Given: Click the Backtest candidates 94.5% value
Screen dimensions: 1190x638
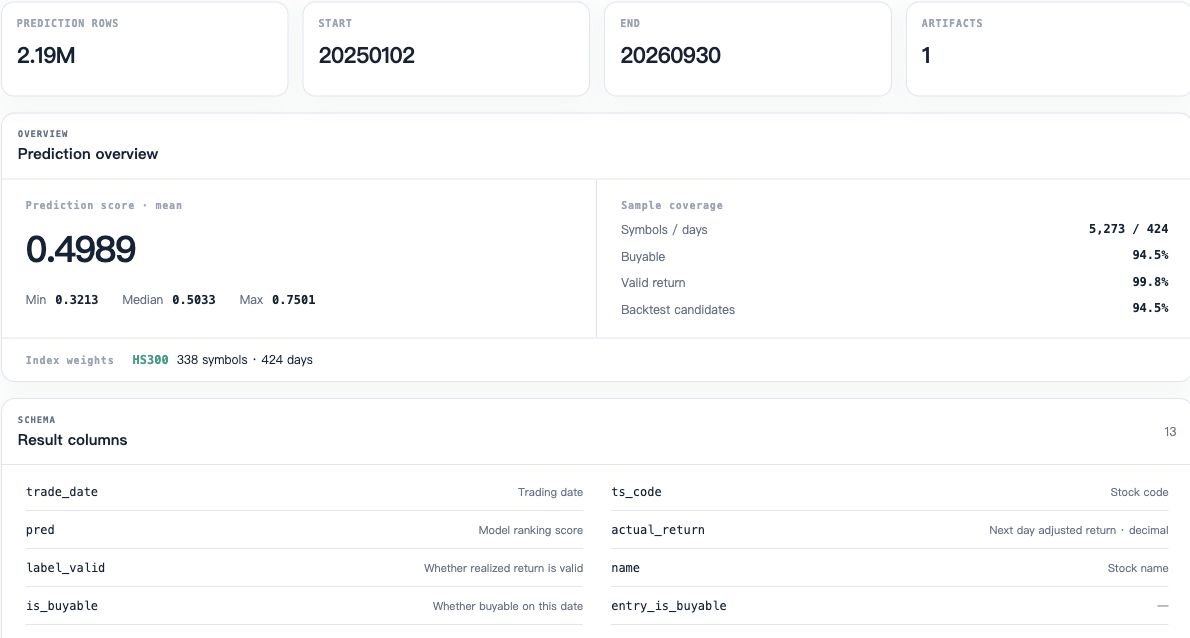Looking at the screenshot, I should tap(1151, 309).
